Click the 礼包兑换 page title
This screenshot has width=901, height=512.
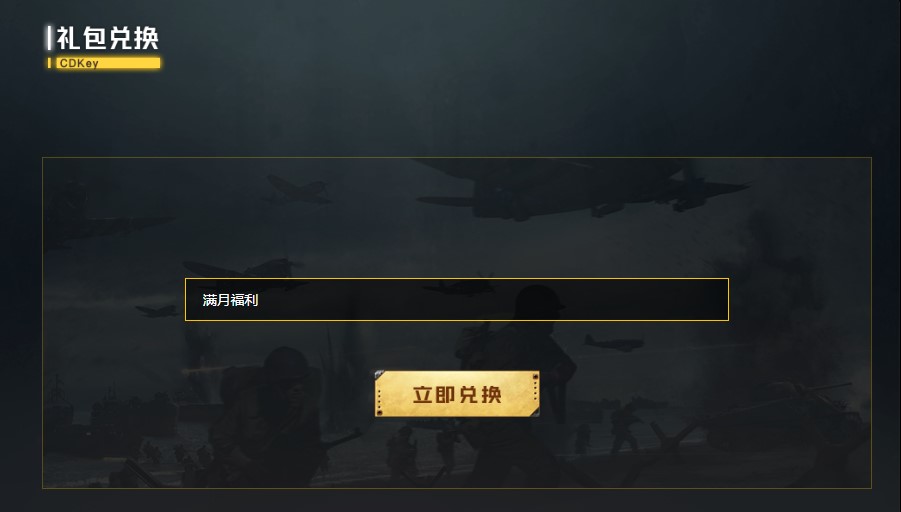point(107,39)
